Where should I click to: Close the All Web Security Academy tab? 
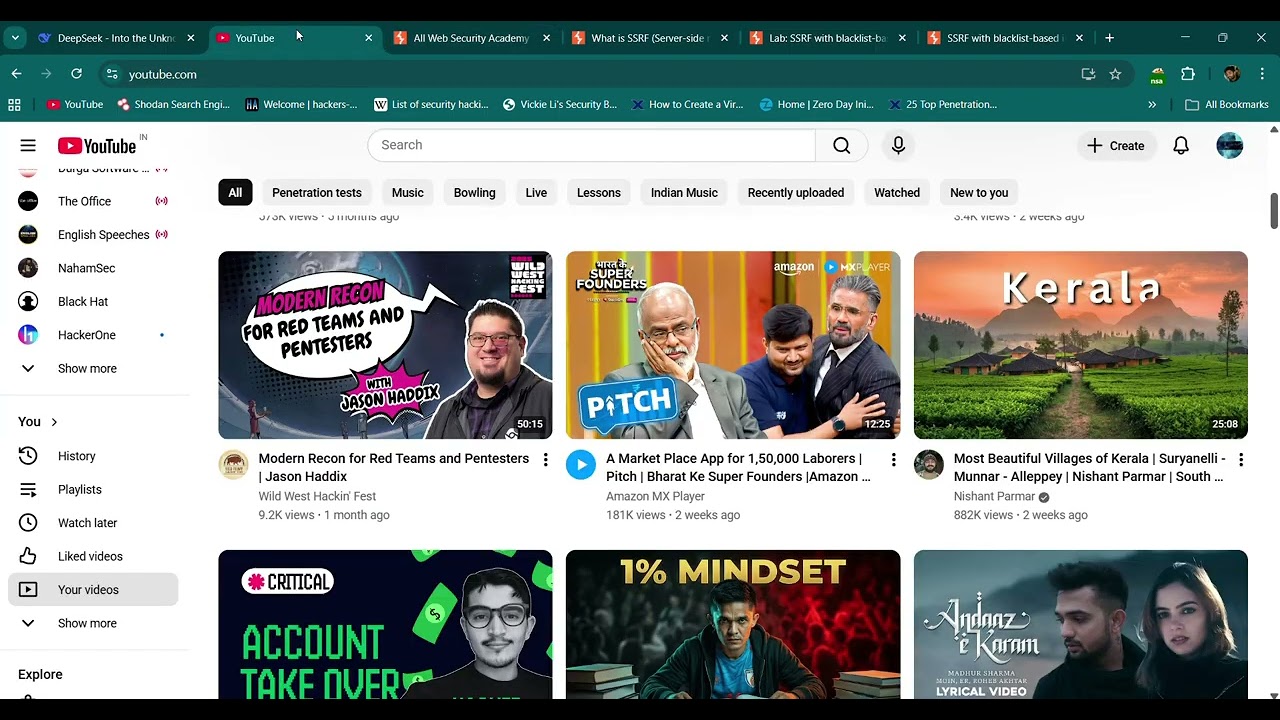(x=546, y=38)
